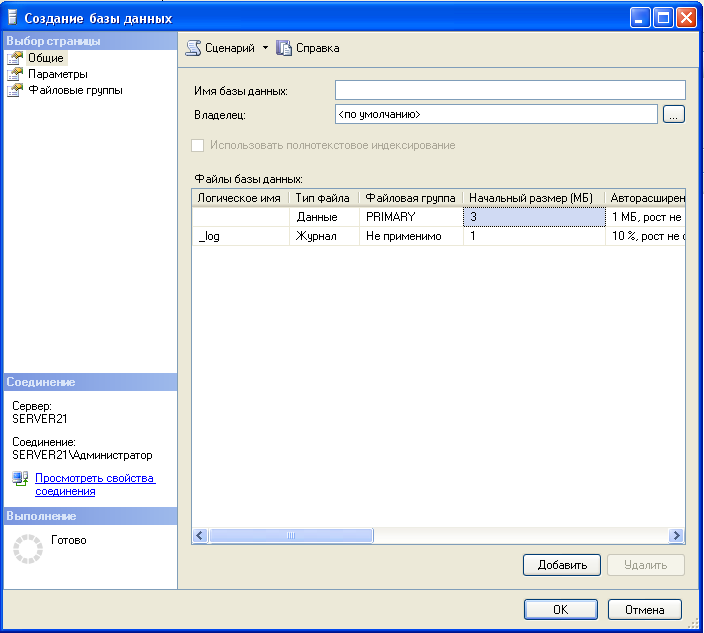The image size is (704, 633).
Task: Click the horizontal scrollbar right arrow
Action: [676, 536]
